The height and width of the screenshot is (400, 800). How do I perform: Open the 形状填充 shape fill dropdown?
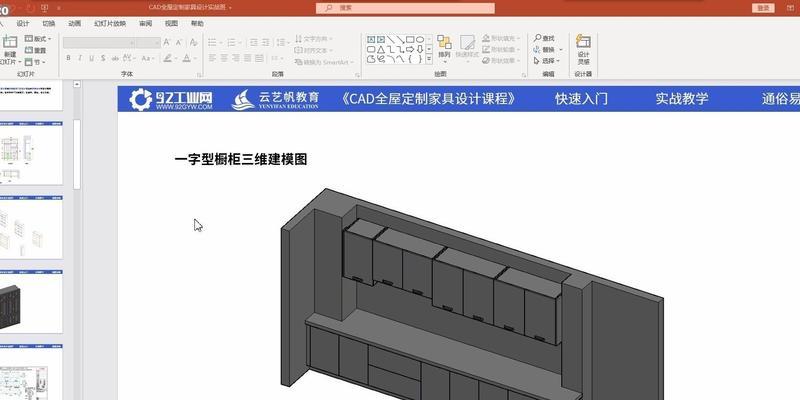501,38
